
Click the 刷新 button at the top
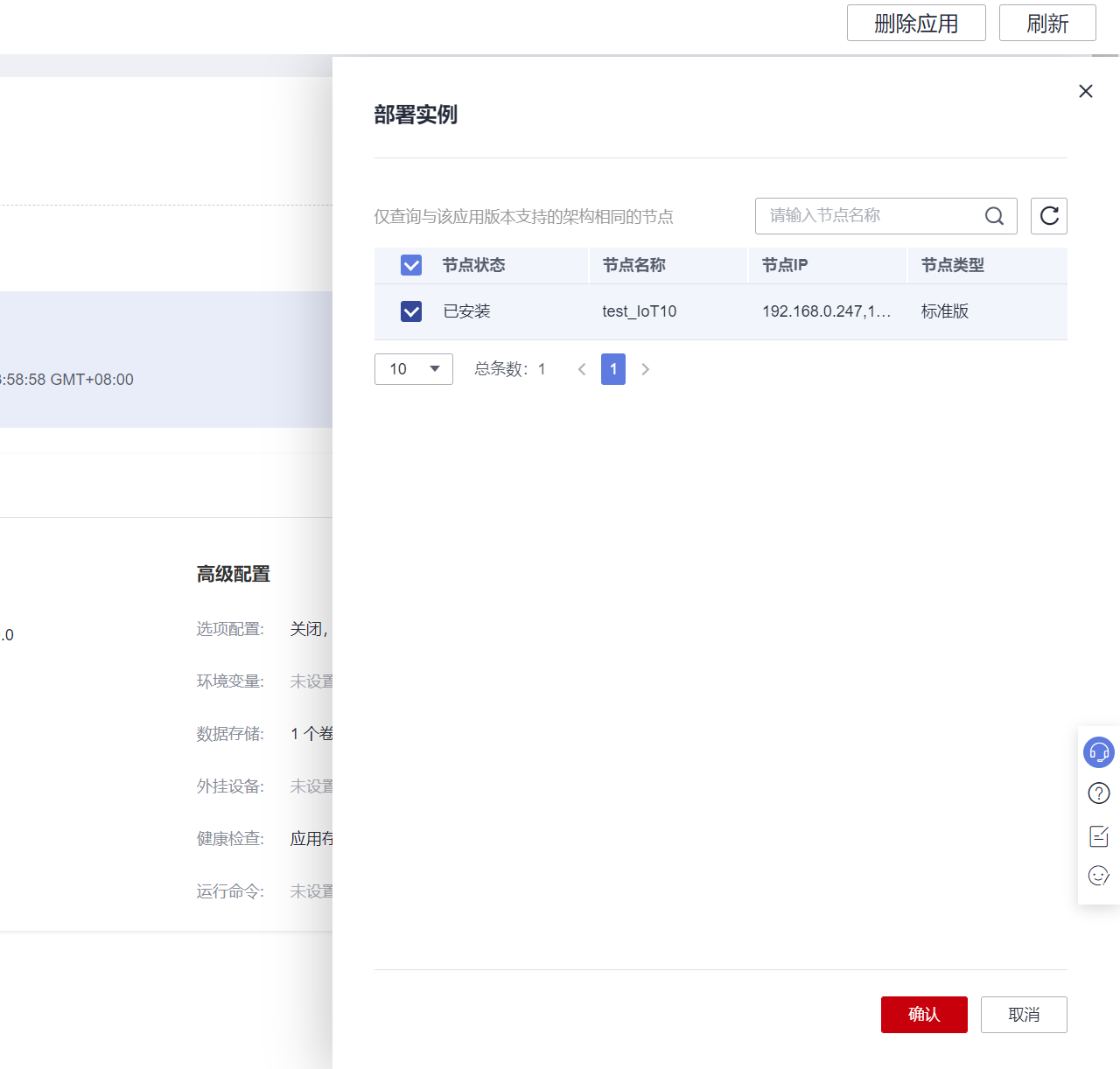tap(1047, 23)
